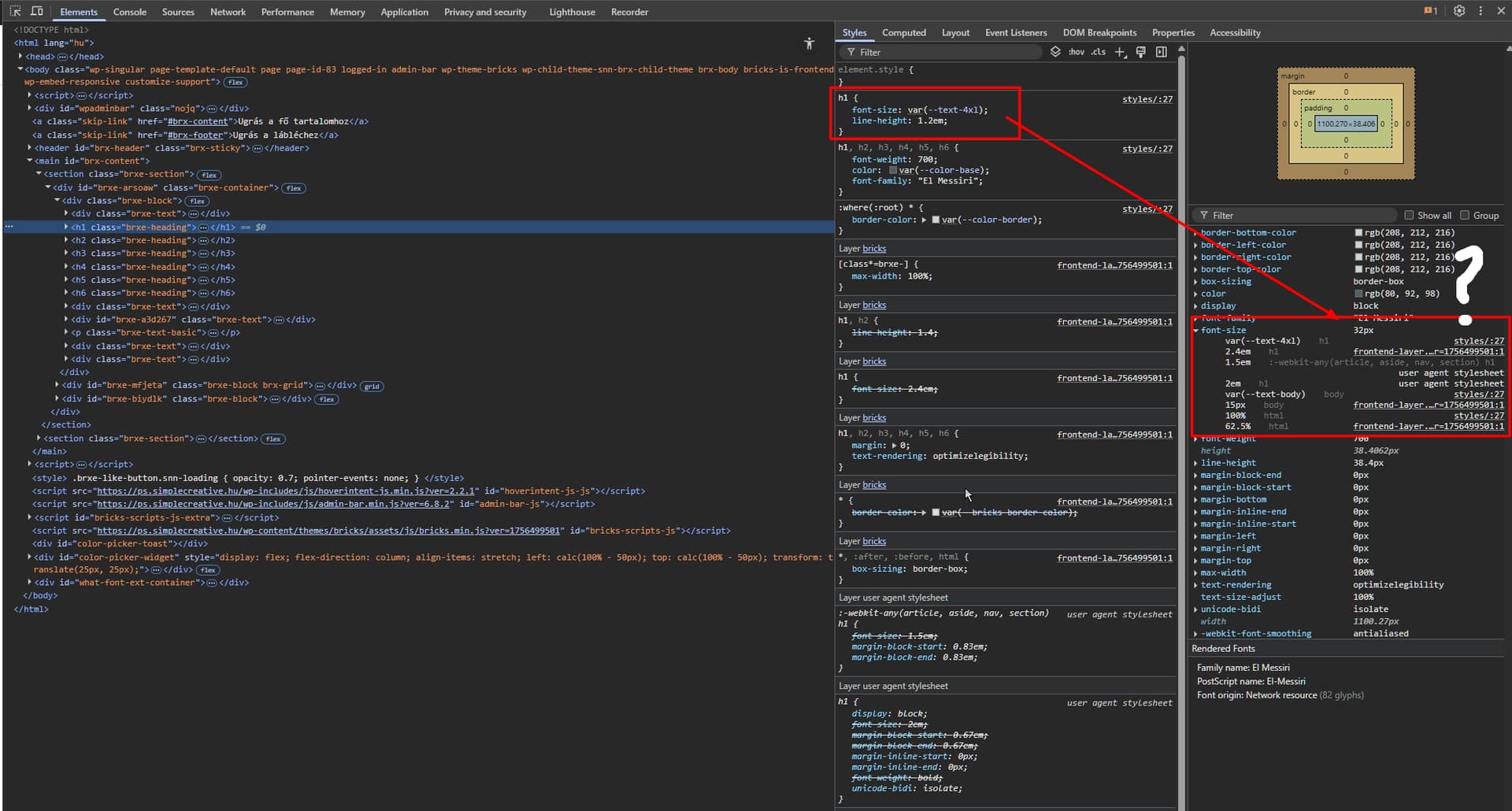Toggle the device toolbar icon
Viewport: 1512px width, 811px height.
click(x=37, y=11)
